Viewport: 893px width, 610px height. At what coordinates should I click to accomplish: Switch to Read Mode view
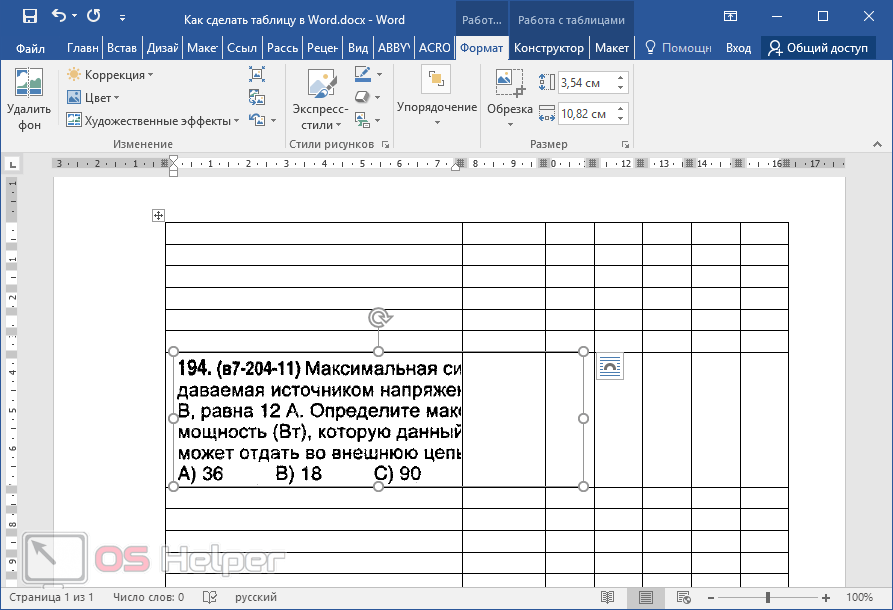pyautogui.click(x=607, y=597)
